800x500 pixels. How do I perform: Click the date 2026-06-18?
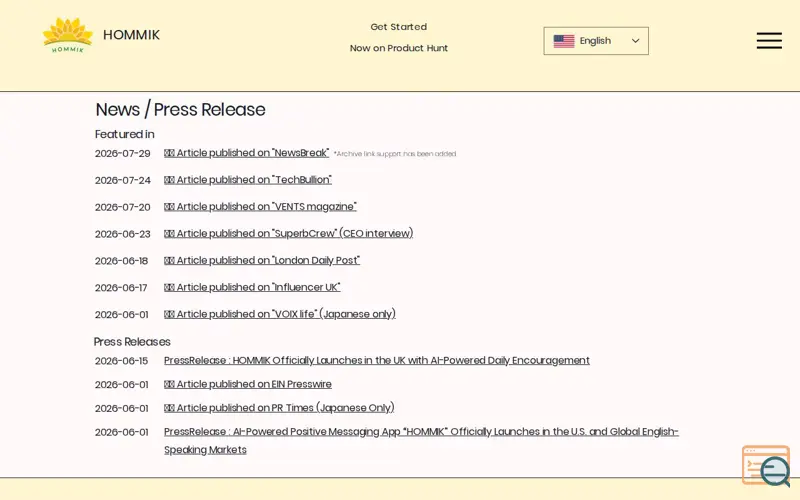pos(121,261)
